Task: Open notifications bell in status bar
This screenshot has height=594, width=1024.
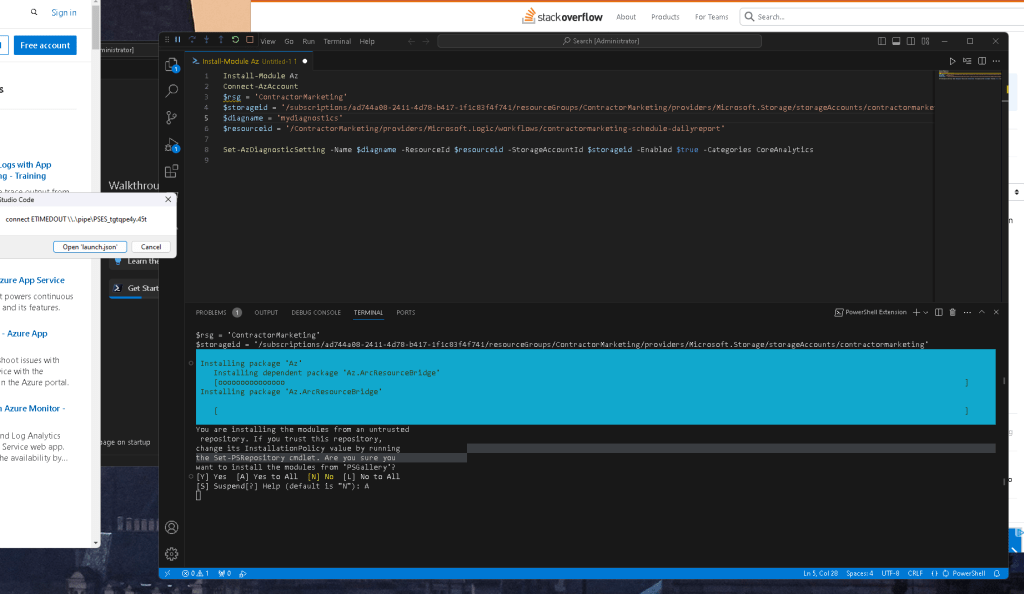Action: [x=997, y=573]
